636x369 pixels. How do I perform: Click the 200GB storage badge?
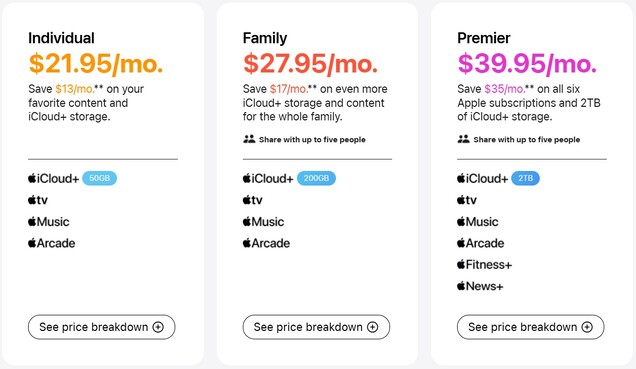(x=316, y=178)
